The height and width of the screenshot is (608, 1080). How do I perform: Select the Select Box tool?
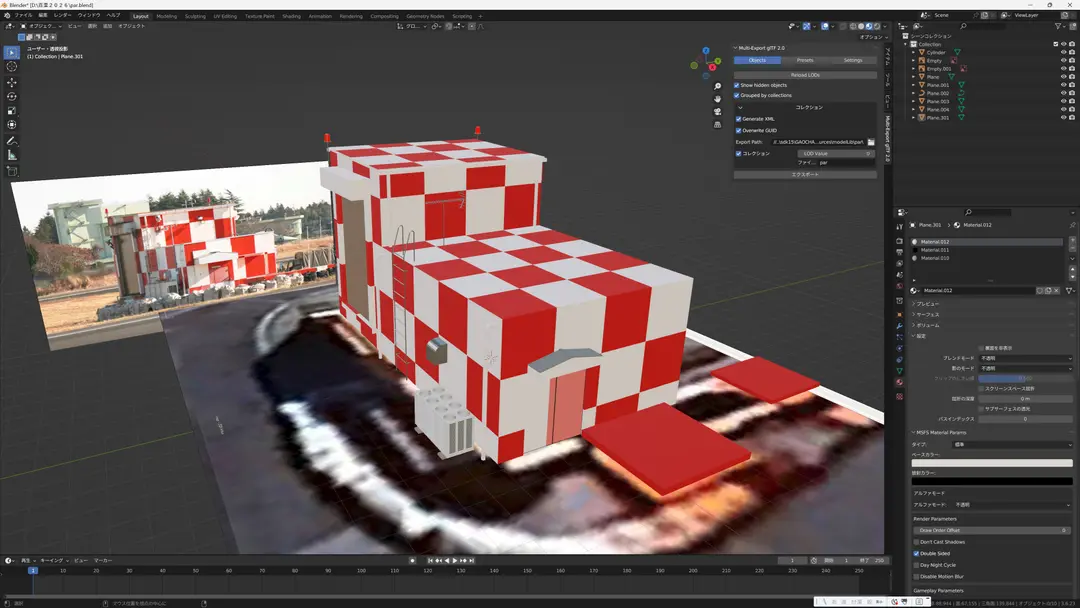(x=12, y=52)
